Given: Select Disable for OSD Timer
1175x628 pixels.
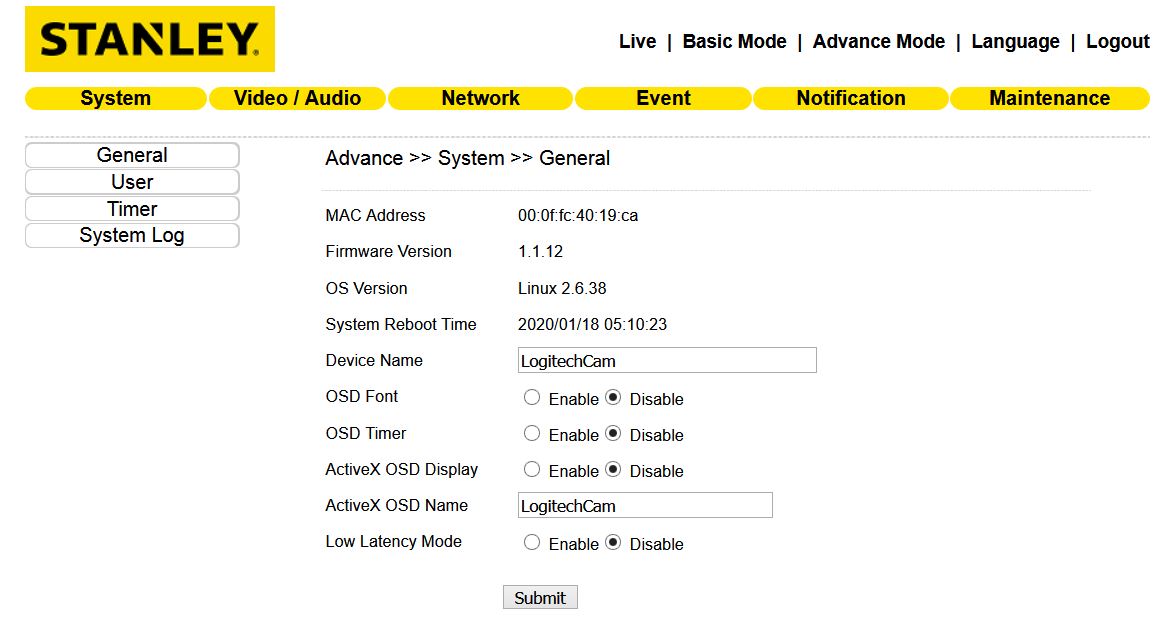Looking at the screenshot, I should [x=613, y=434].
